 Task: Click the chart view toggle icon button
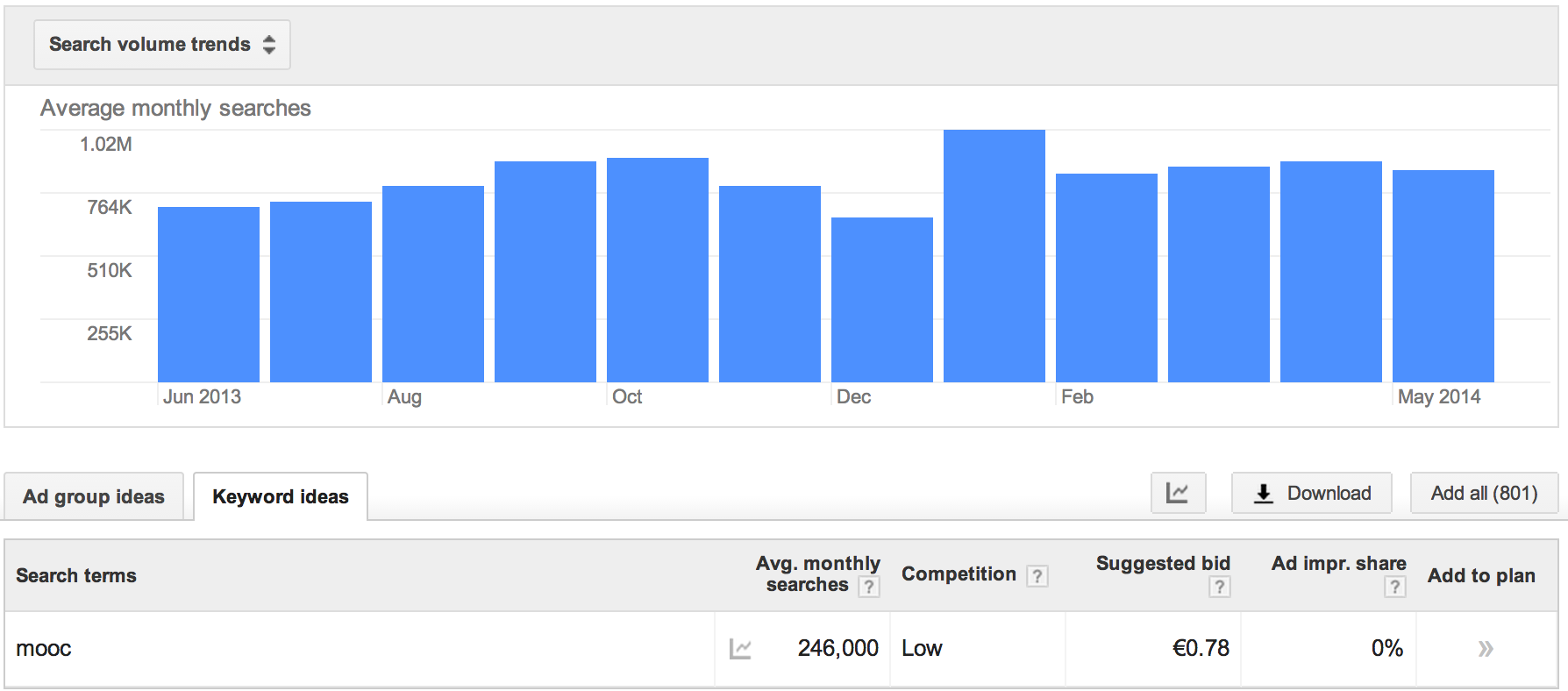[1178, 493]
